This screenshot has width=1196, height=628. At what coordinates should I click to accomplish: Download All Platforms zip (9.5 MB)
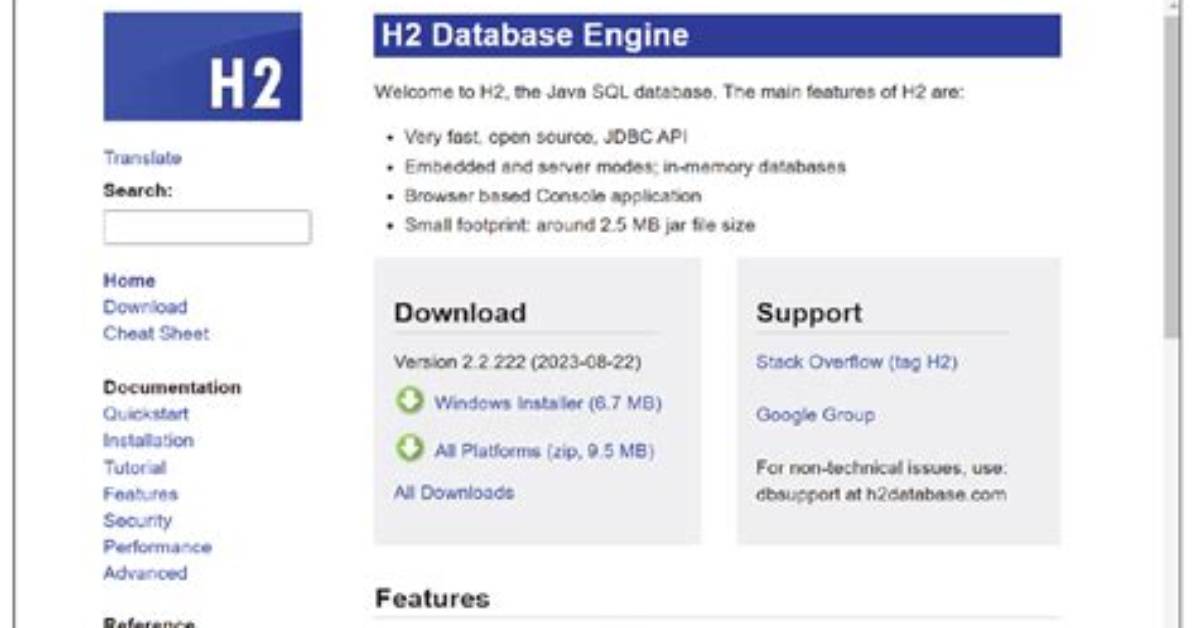tap(544, 451)
